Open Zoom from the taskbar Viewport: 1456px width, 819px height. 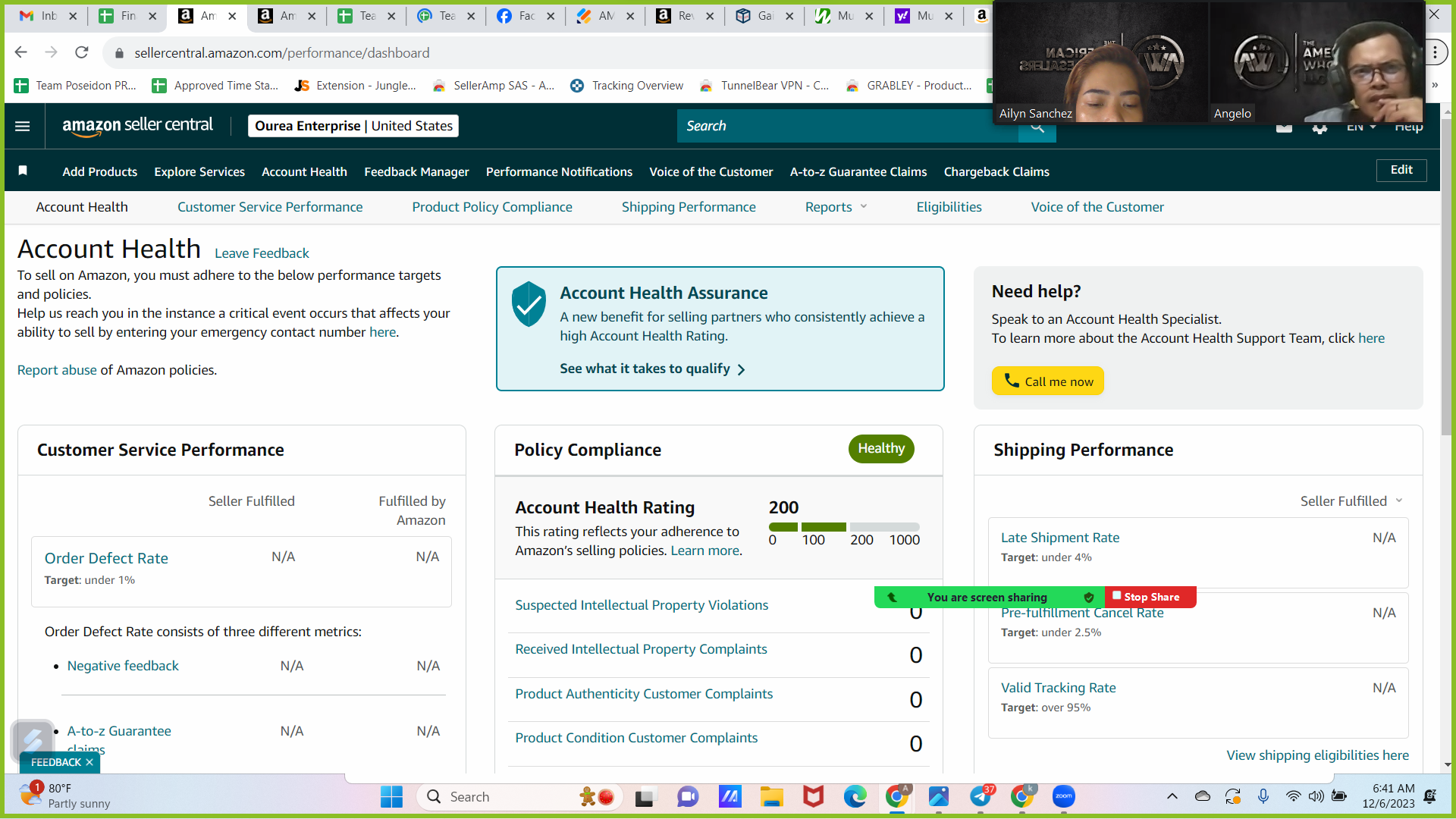click(x=1063, y=796)
